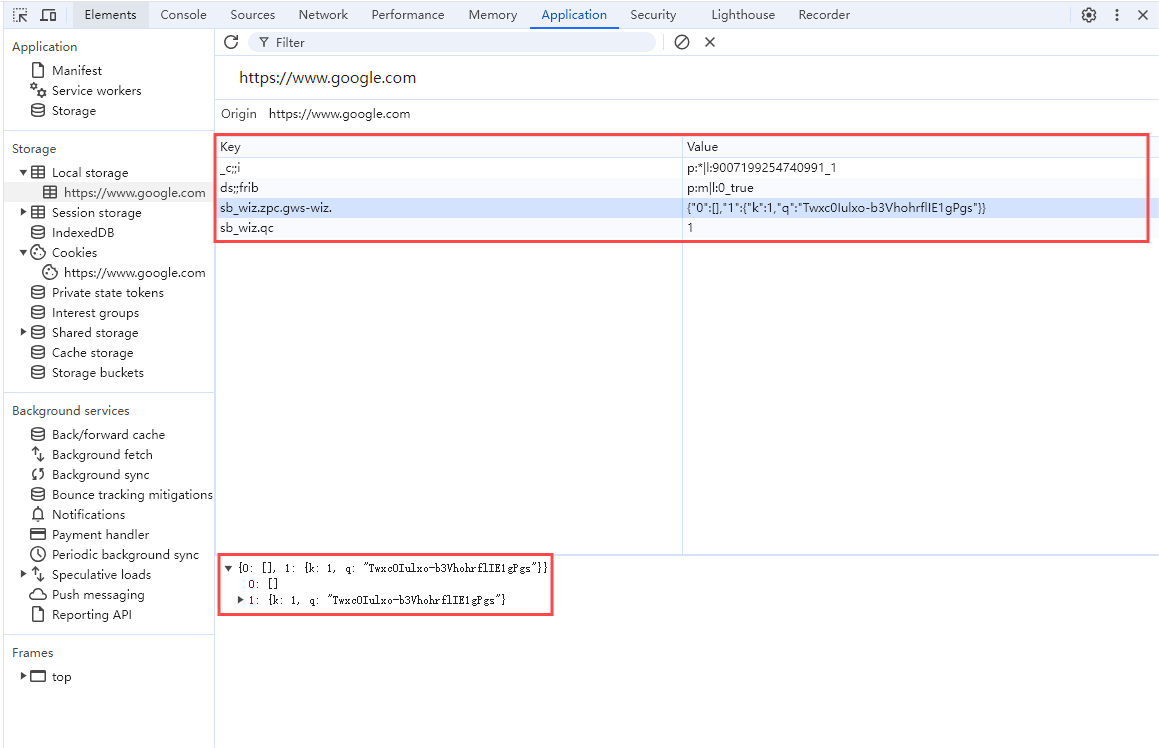Screen dimensions: 1159x748
Task: Click the Storage buckets icon
Action: (38, 373)
